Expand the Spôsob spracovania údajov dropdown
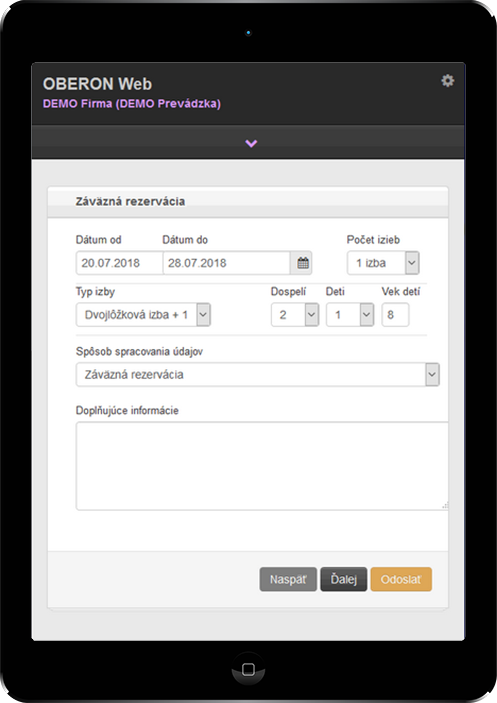 point(258,374)
